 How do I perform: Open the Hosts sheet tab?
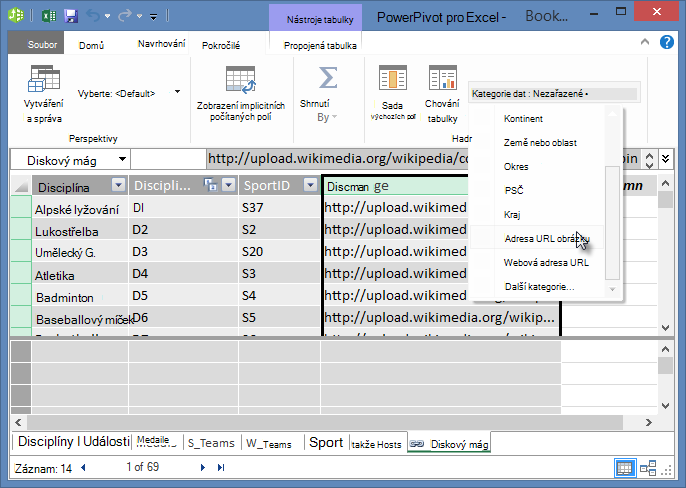click(376, 445)
